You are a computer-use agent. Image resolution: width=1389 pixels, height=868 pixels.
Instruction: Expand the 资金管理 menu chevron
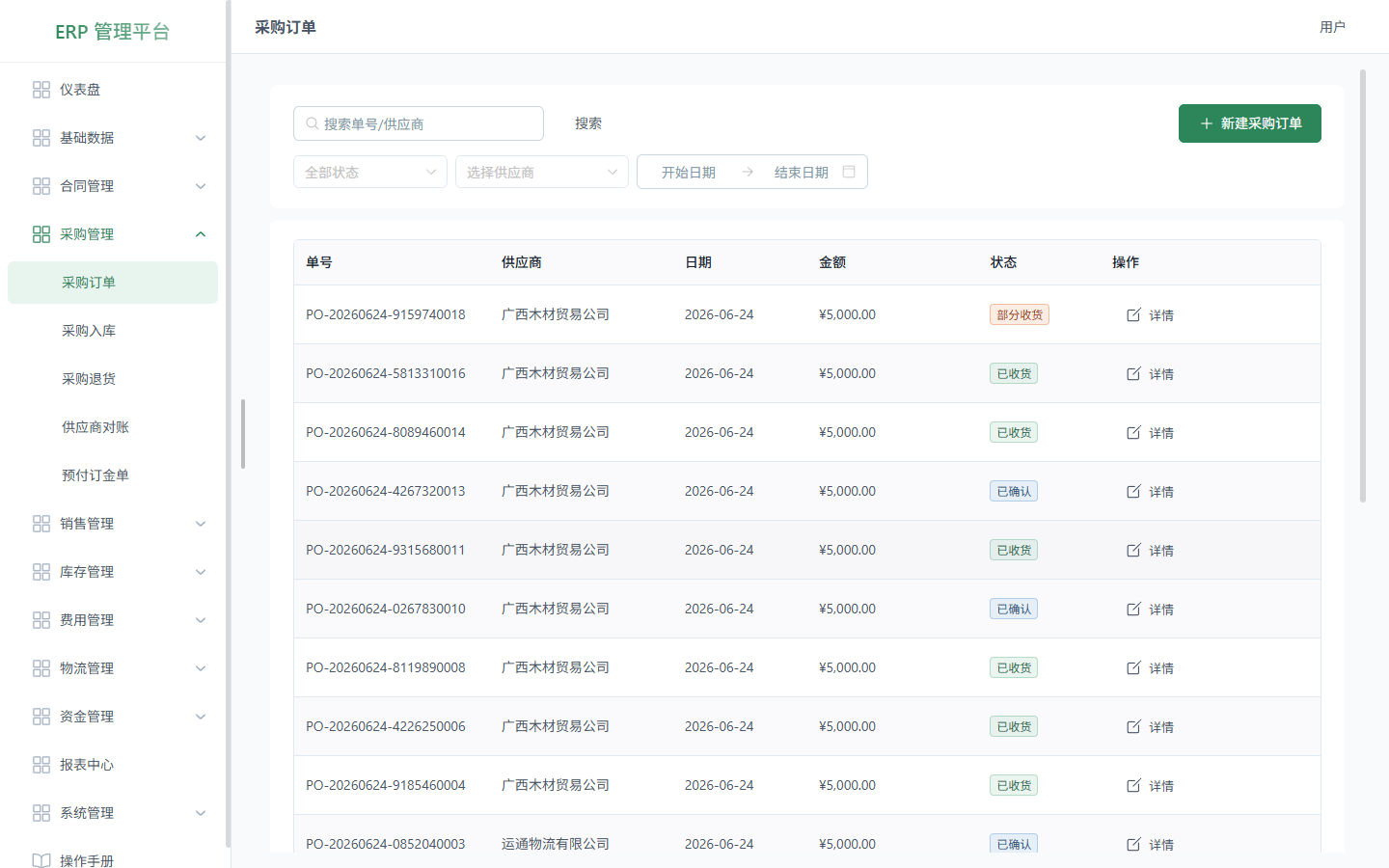click(201, 717)
